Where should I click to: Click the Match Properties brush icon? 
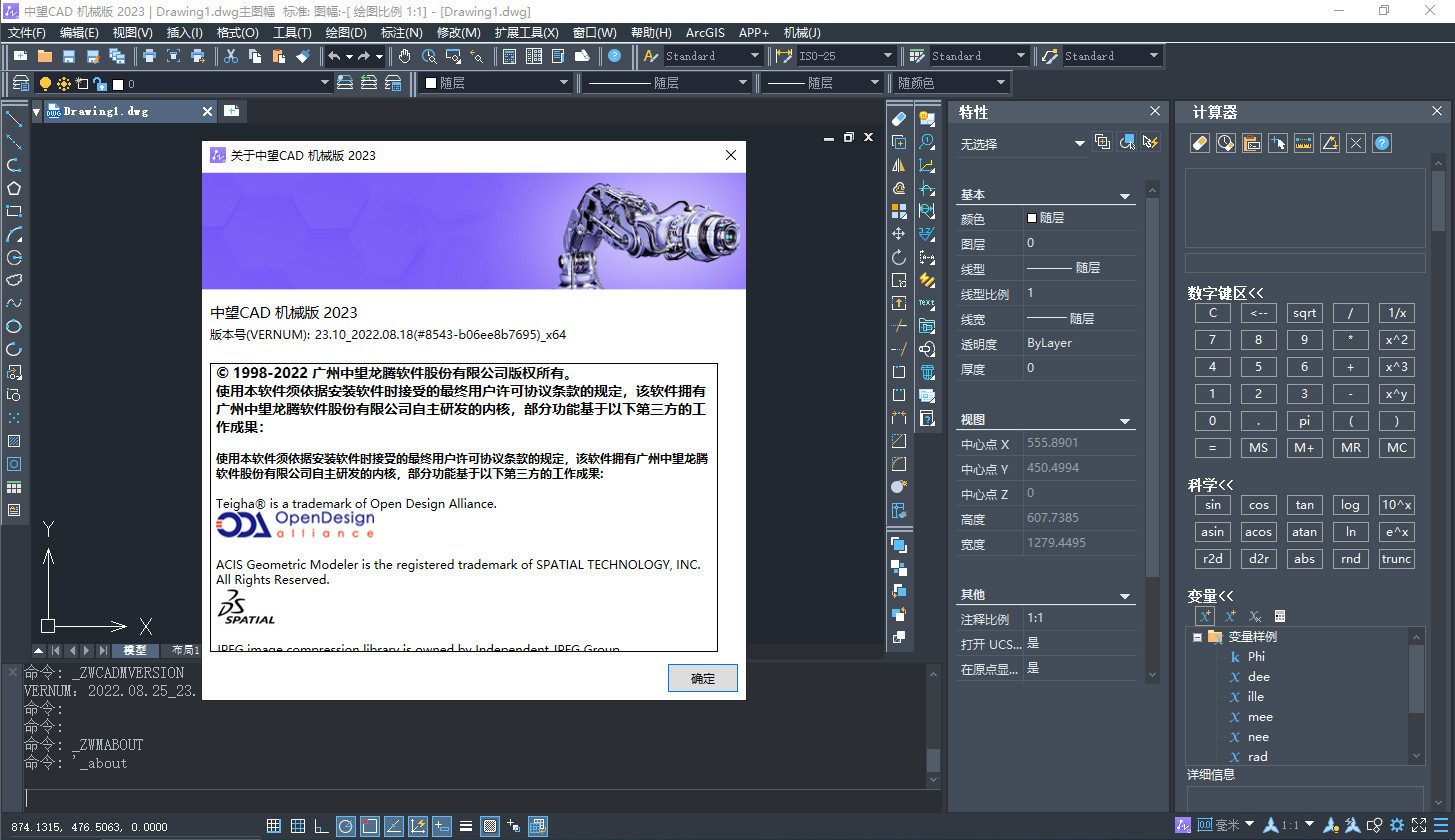click(x=303, y=56)
